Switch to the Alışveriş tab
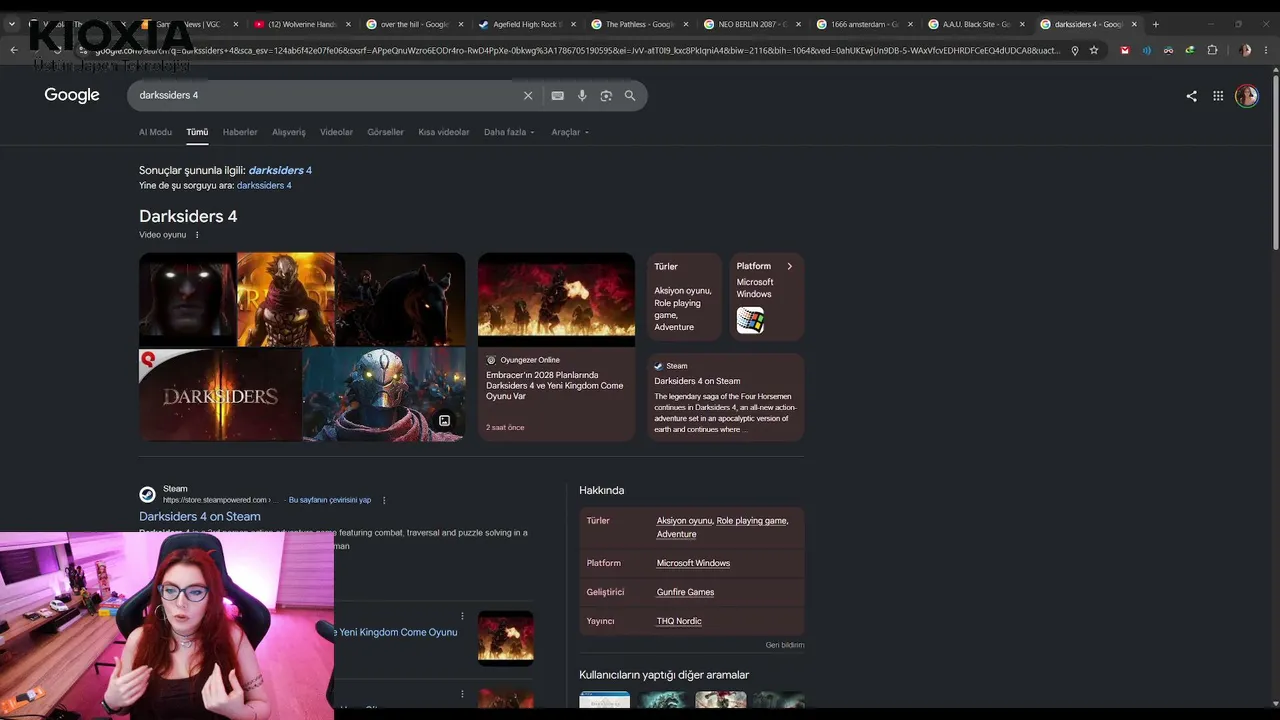Viewport: 1280px width, 720px height. pos(289,132)
